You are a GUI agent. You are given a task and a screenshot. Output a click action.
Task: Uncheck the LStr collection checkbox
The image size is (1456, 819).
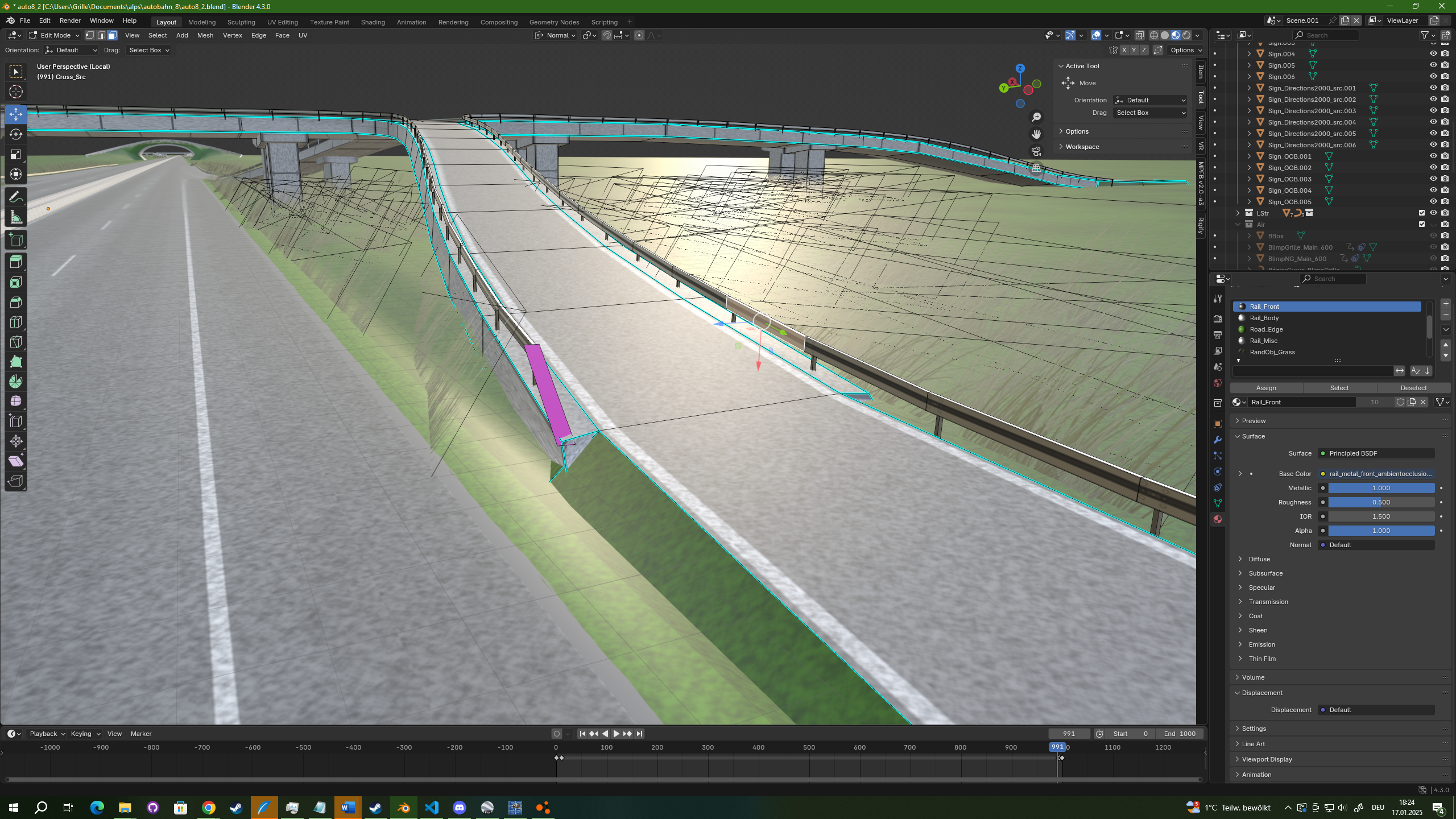pyautogui.click(x=1422, y=213)
